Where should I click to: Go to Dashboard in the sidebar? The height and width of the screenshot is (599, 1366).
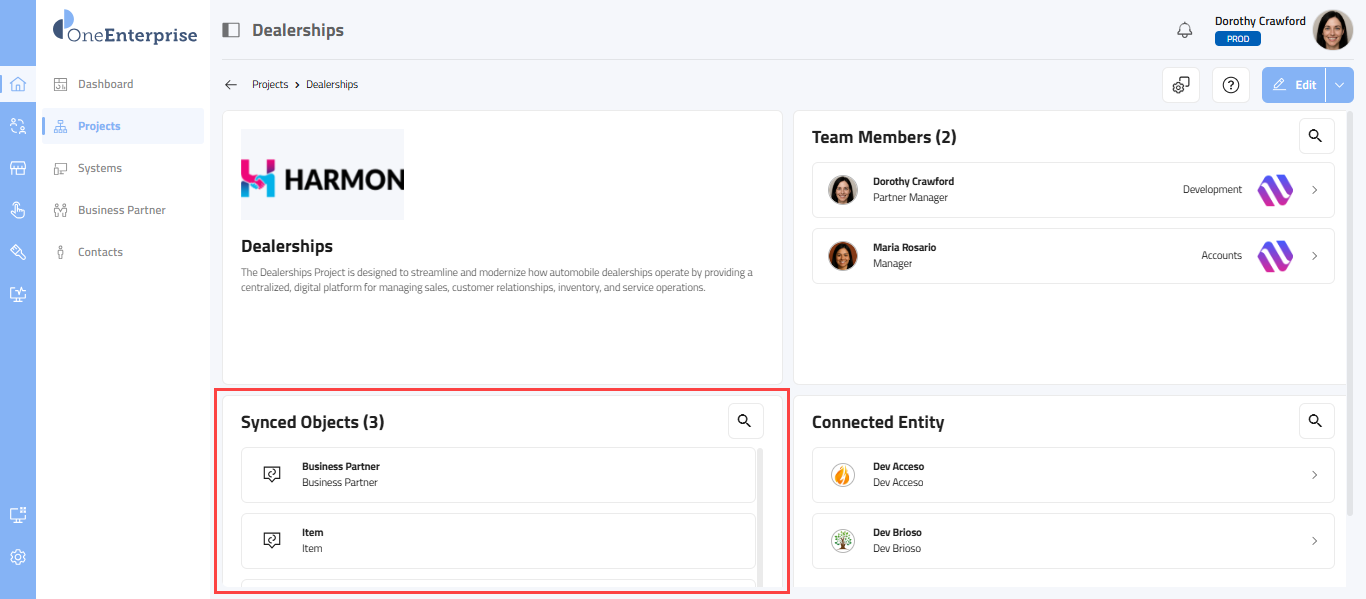(x=105, y=84)
